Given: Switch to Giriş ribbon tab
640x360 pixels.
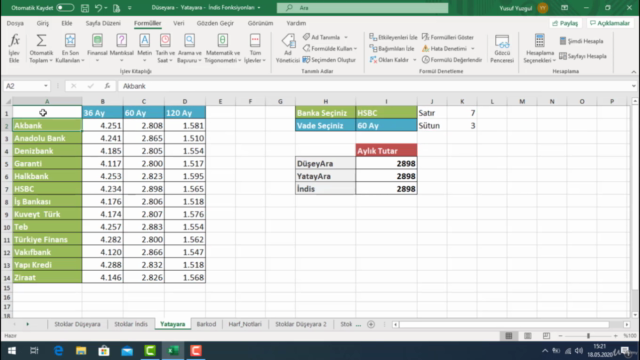Looking at the screenshot, I should pos(42,23).
